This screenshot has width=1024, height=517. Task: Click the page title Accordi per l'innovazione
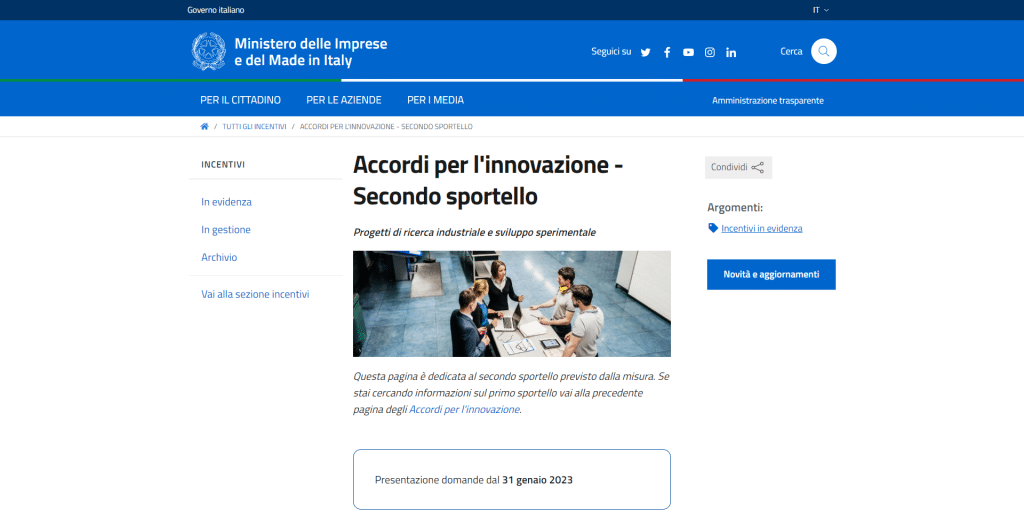[x=488, y=180]
